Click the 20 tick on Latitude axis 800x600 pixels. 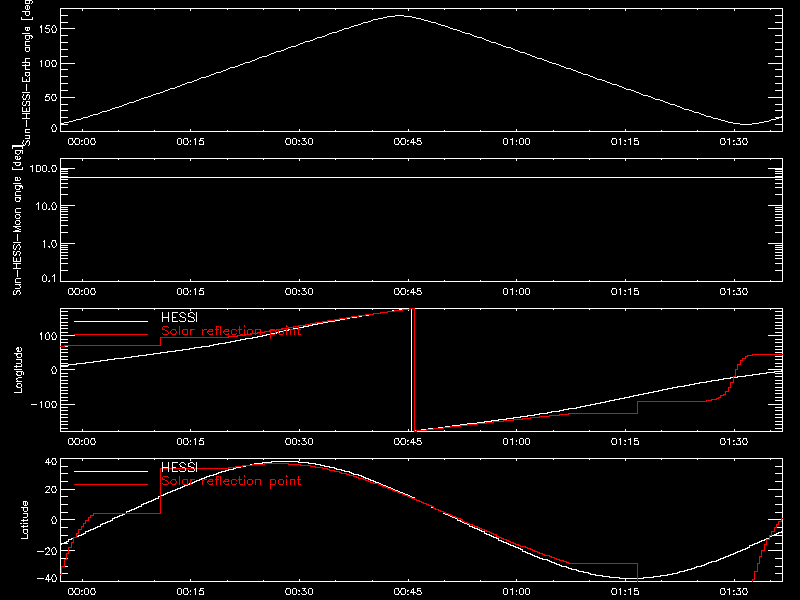tap(51, 490)
